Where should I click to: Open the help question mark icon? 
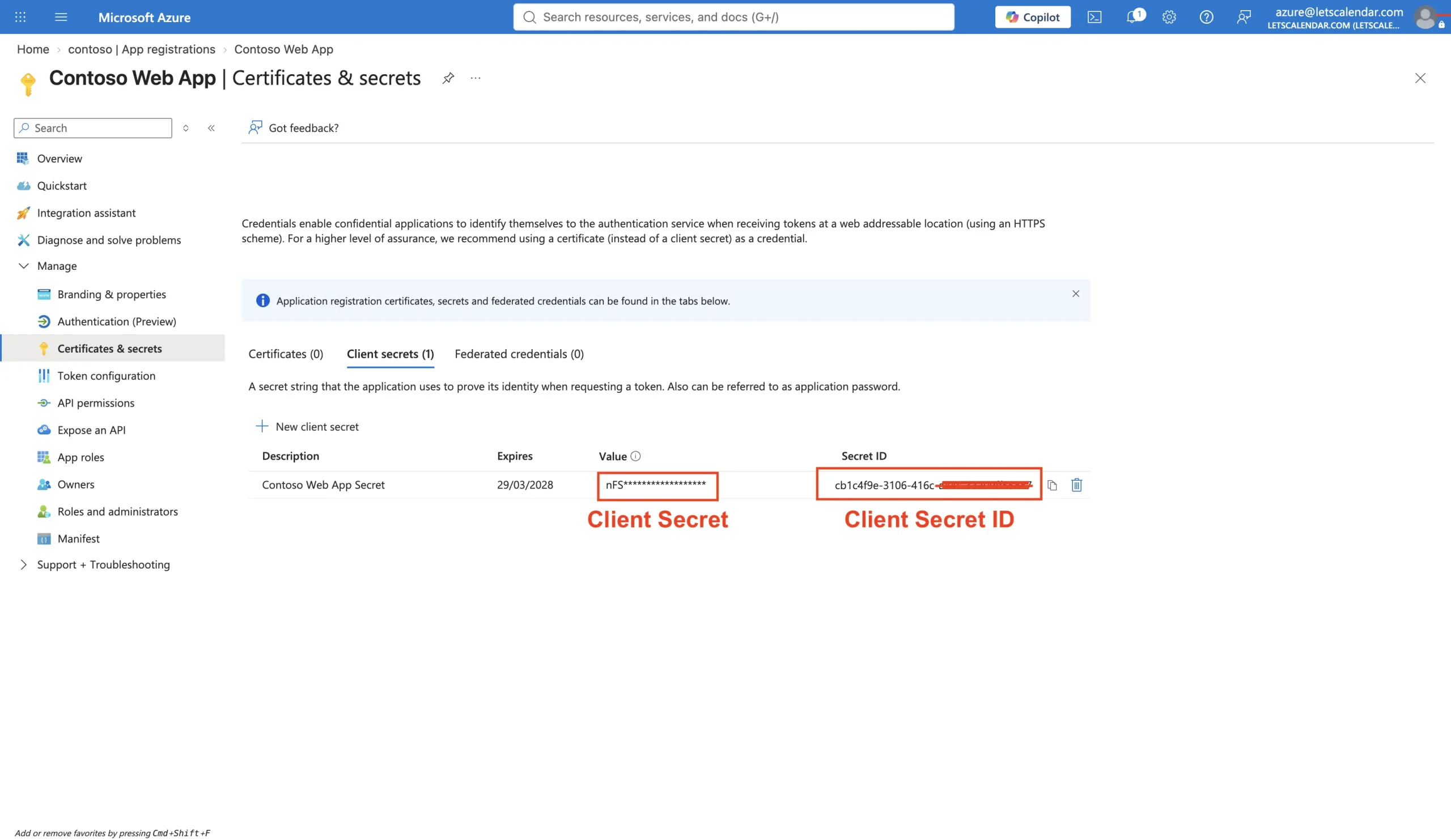coord(1206,16)
